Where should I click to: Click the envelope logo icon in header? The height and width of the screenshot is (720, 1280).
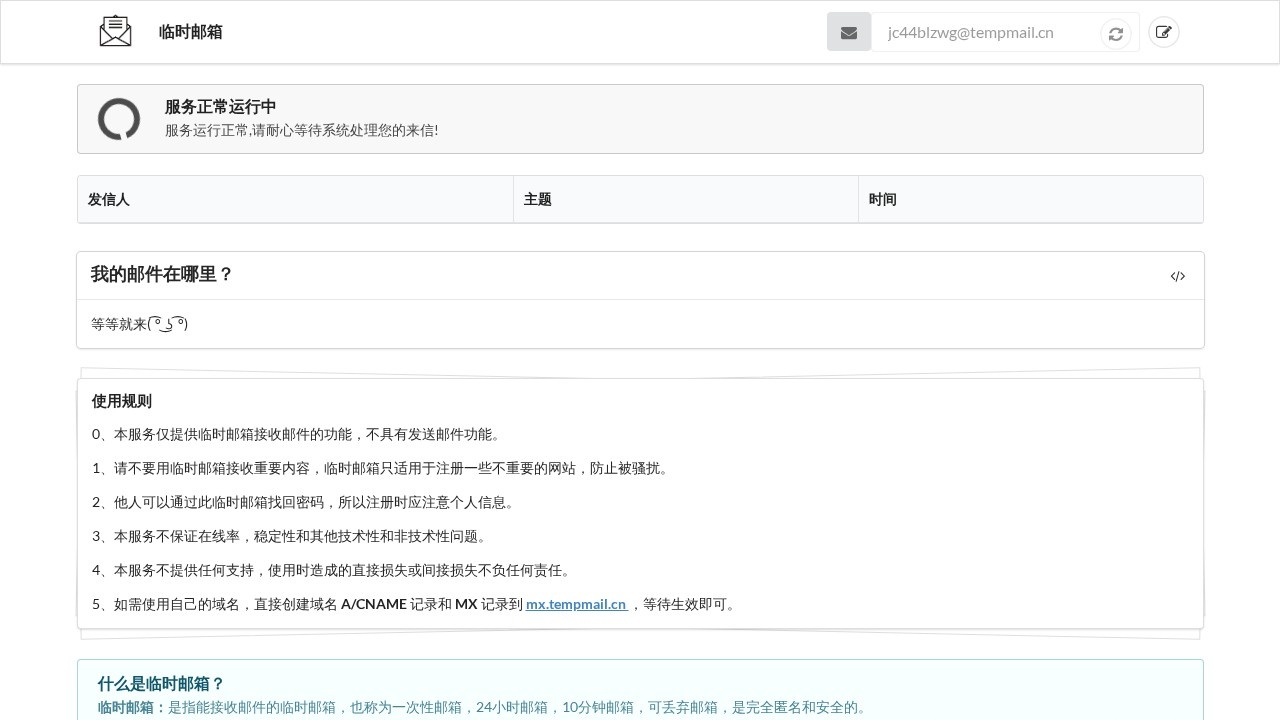(x=116, y=32)
